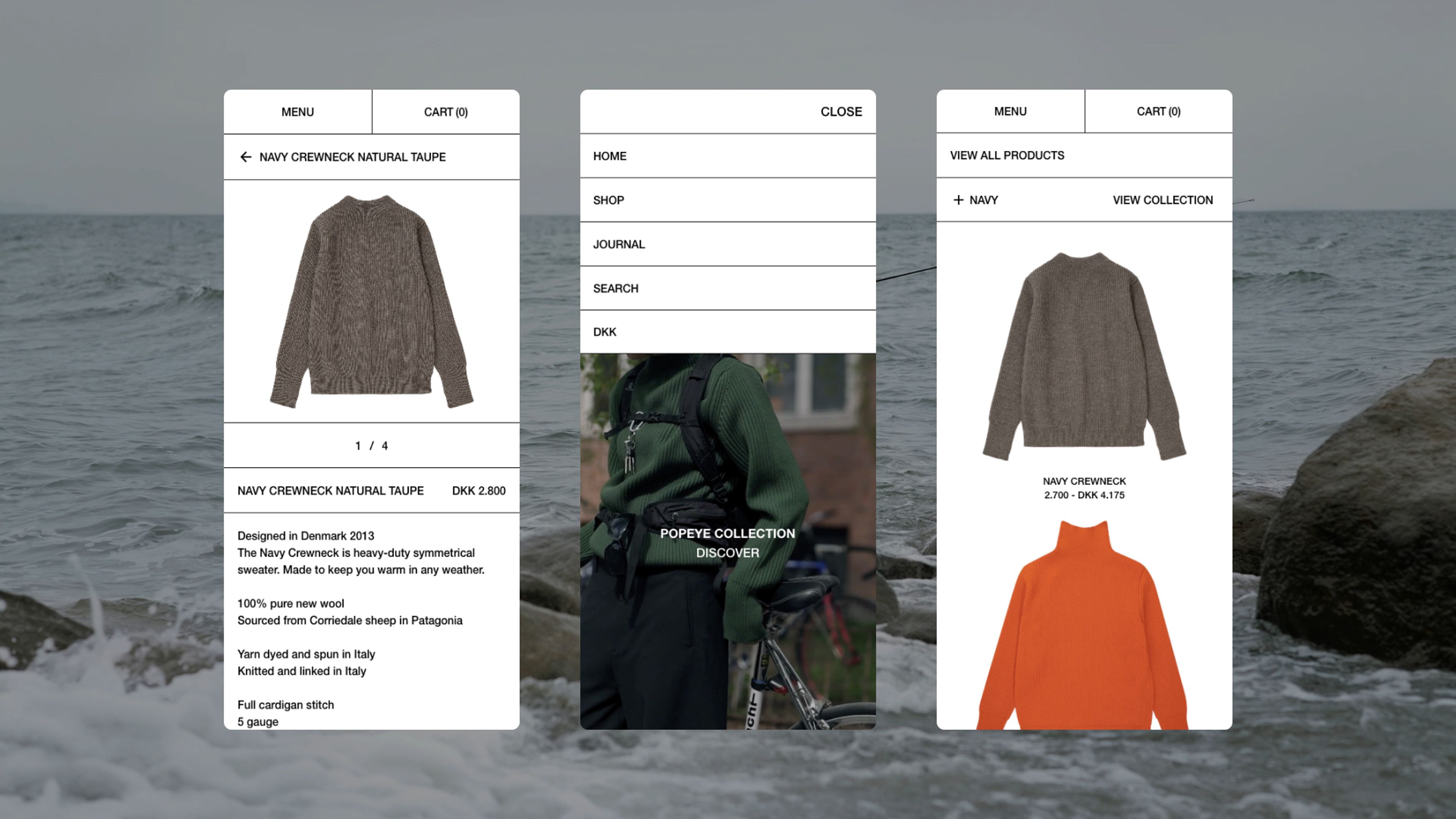This screenshot has width=1456, height=819.
Task: Click the image counter 1 / 4
Action: pyautogui.click(x=371, y=446)
